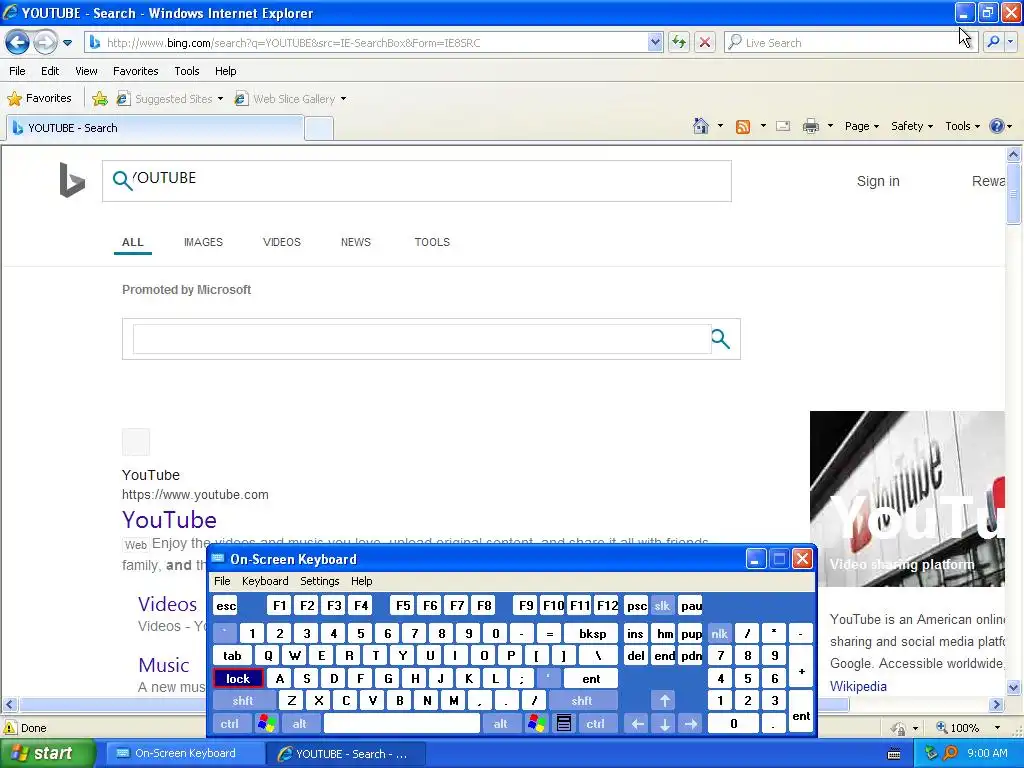Click the Live Search magnifier button
The height and width of the screenshot is (768, 1024).
pos(993,42)
